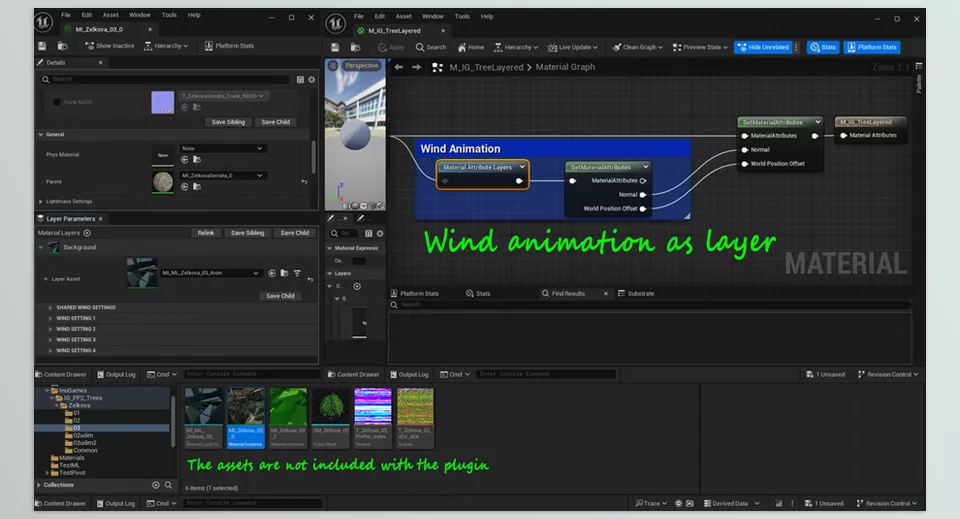This screenshot has height=519, width=960.
Task: Use selected asset for Parent material
Action: pos(185,187)
